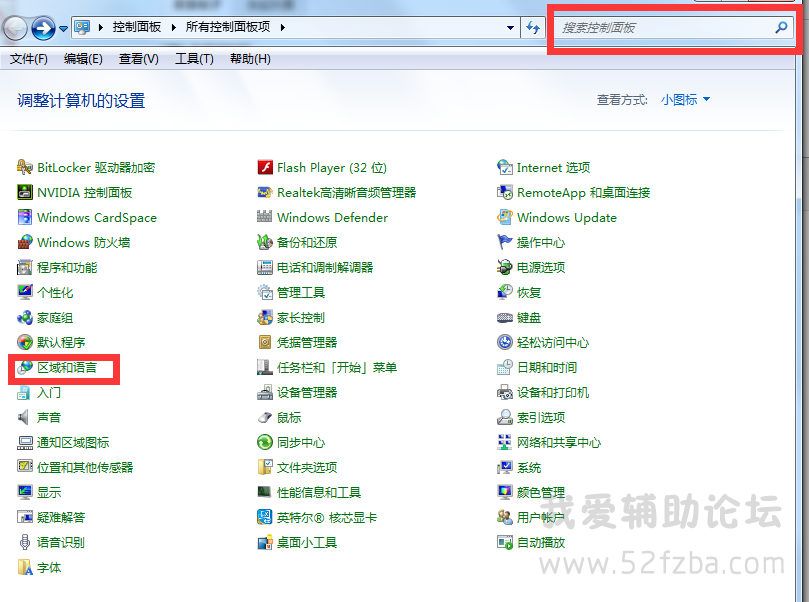Image resolution: width=809 pixels, height=602 pixels.
Task: Click the 控制面板 breadcrumb segment
Action: pos(137,27)
